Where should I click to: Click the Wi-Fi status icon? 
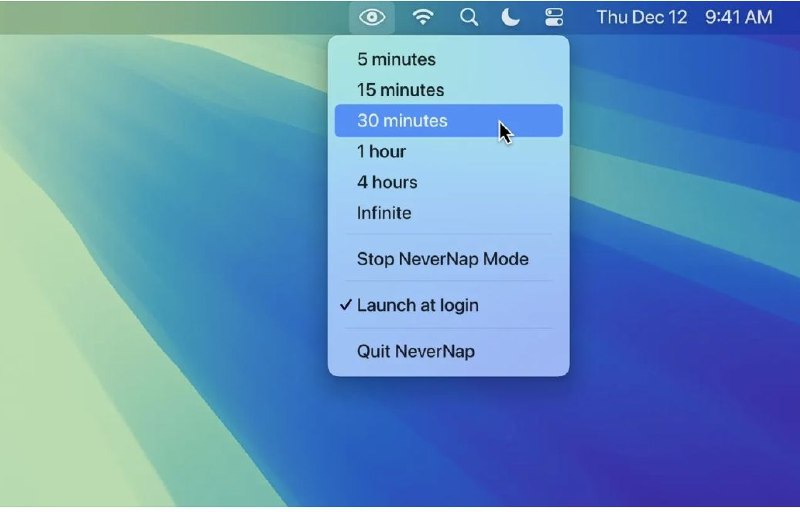pyautogui.click(x=423, y=17)
